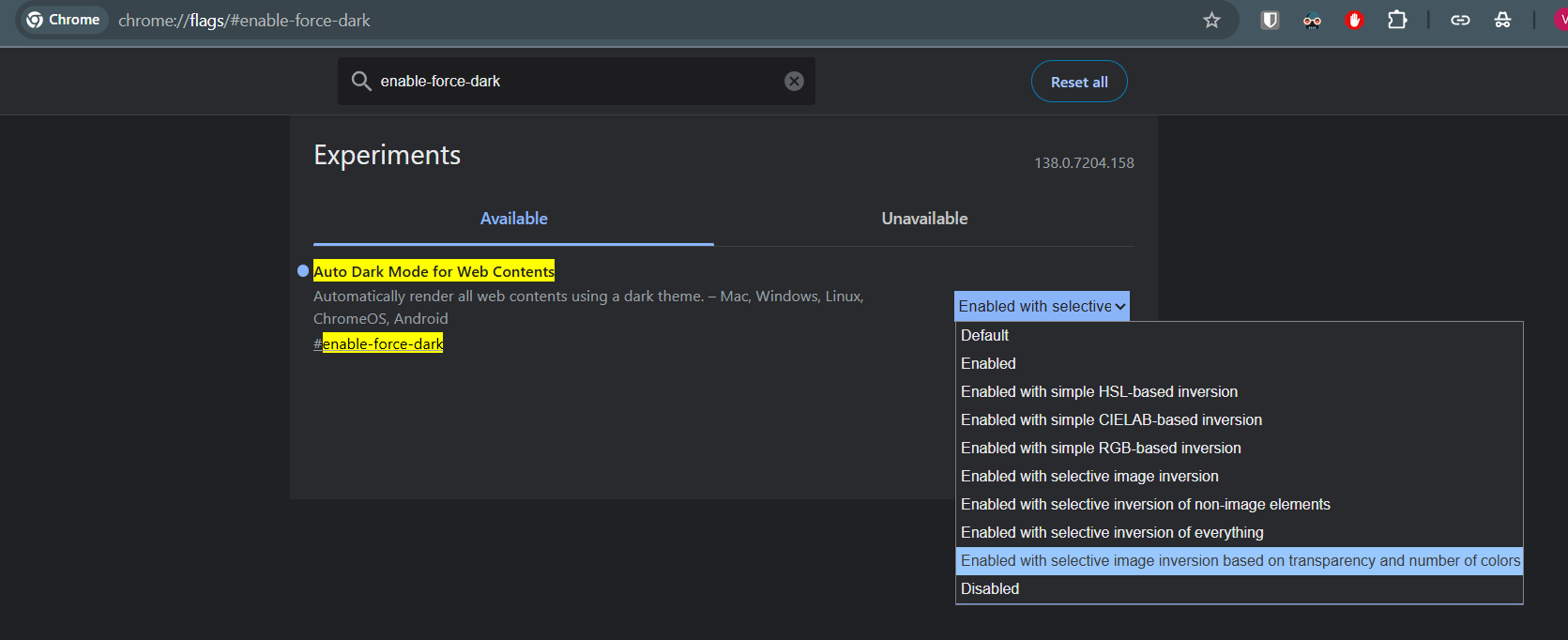Open the Extensions puzzle piece menu
Viewport: 1568px width, 640px height.
click(1397, 20)
